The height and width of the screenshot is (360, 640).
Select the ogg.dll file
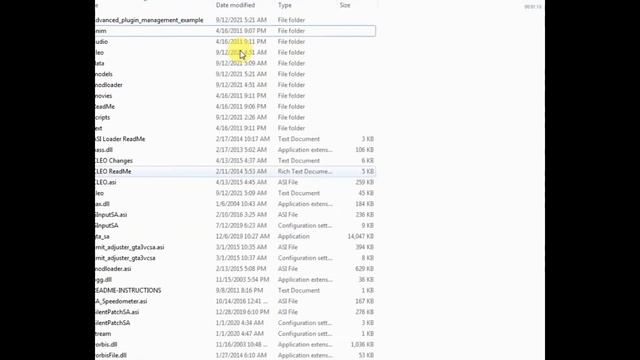(235, 280)
